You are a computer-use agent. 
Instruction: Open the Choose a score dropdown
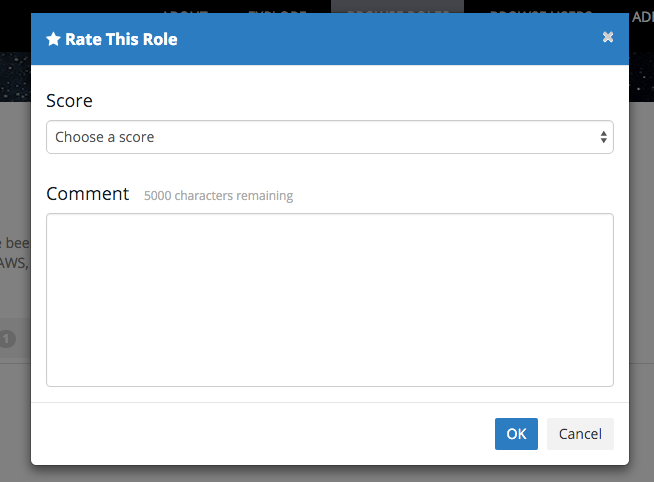point(320,137)
